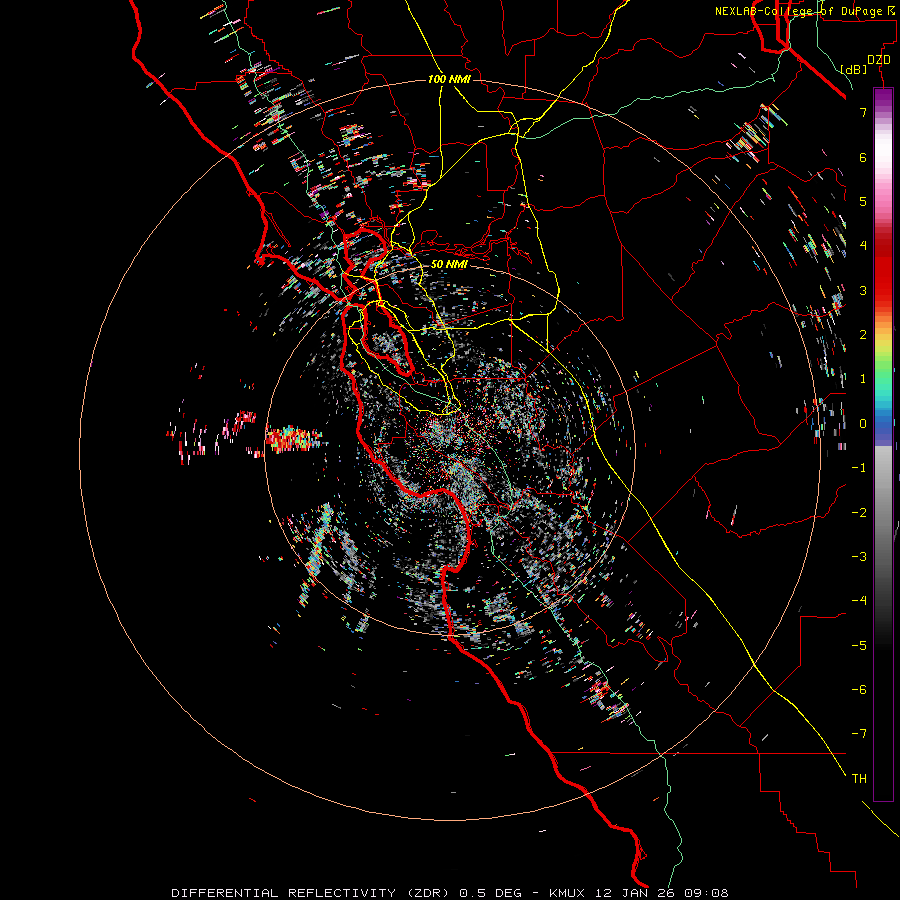Click the 100 NMI range ring label

(x=449, y=79)
